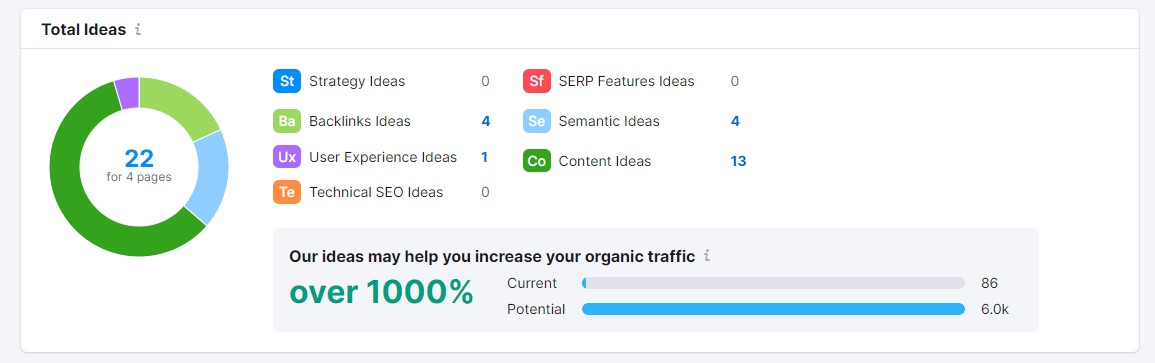Click the orange Te Technical SEO icon
This screenshot has width=1155, height=363.
tap(287, 192)
